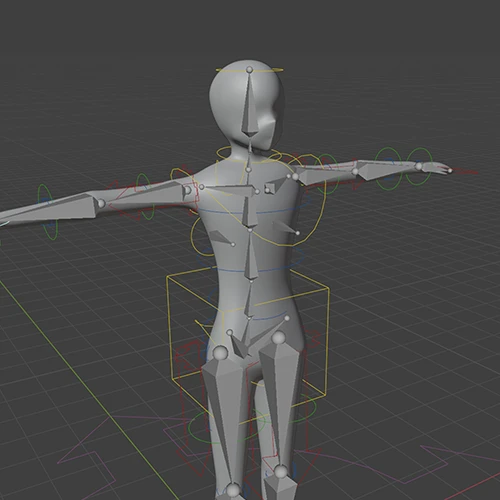The height and width of the screenshot is (500, 500).
Task: Click the knee joint sphere on the farther leg
Action: (x=281, y=472)
